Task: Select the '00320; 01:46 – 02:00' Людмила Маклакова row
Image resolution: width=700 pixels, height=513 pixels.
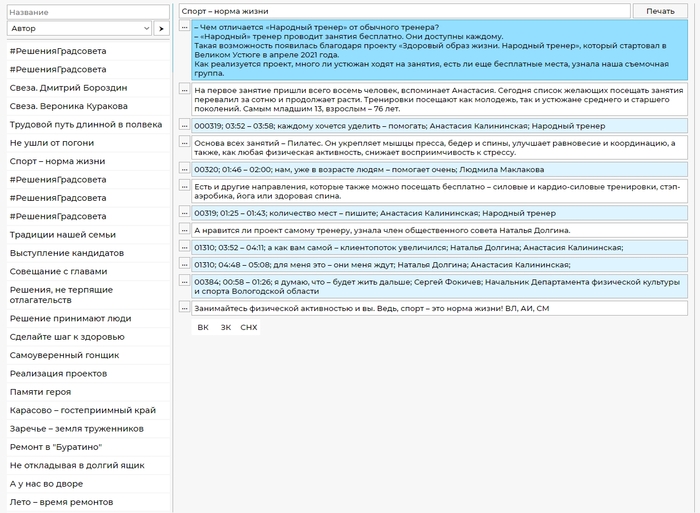Action: point(439,170)
